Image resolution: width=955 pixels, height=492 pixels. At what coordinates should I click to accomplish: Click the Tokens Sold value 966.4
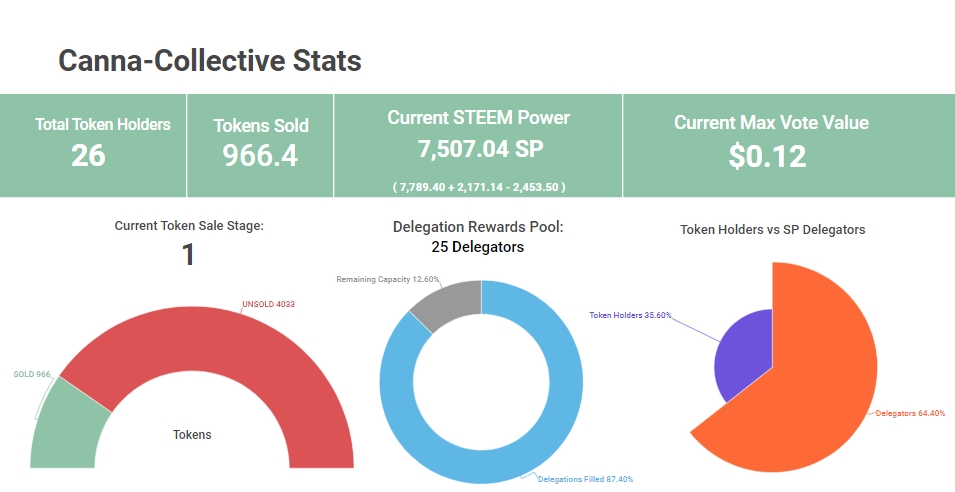(x=260, y=156)
